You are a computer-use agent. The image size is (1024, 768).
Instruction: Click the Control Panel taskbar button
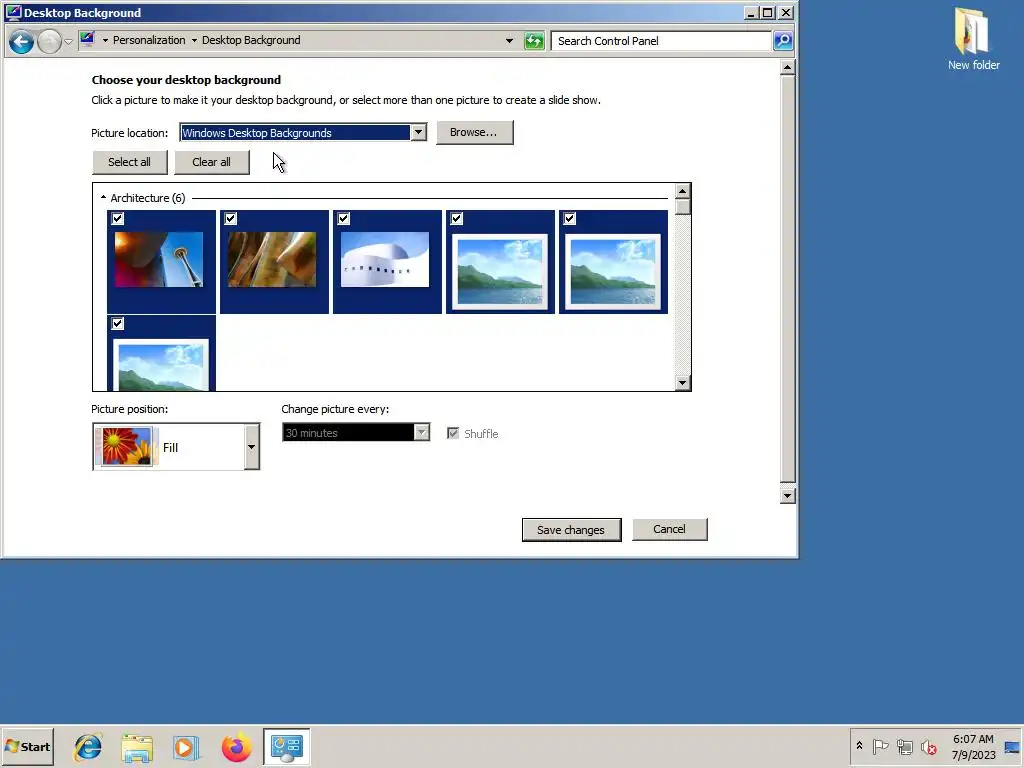287,747
